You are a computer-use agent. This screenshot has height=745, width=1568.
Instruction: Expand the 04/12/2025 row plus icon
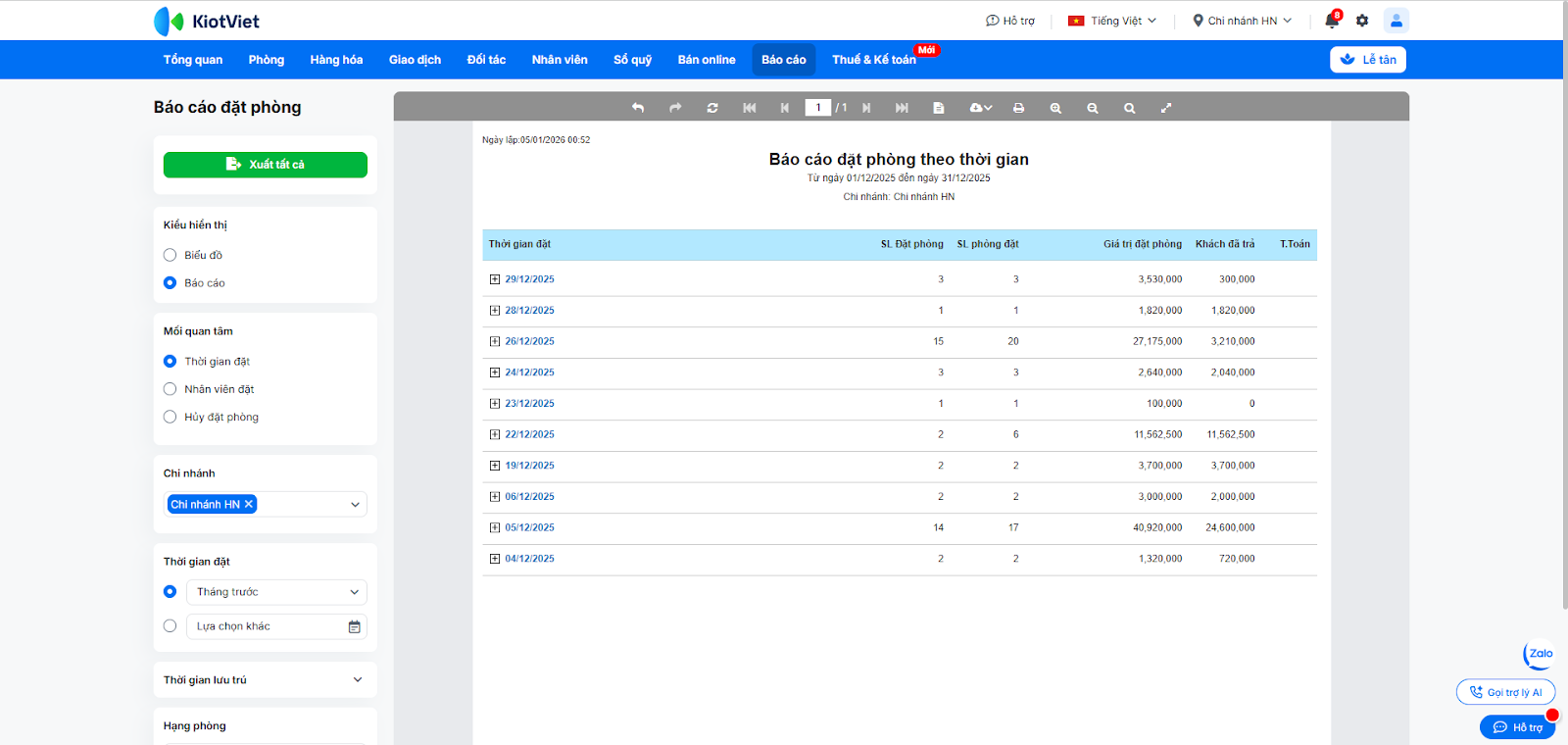pos(495,559)
